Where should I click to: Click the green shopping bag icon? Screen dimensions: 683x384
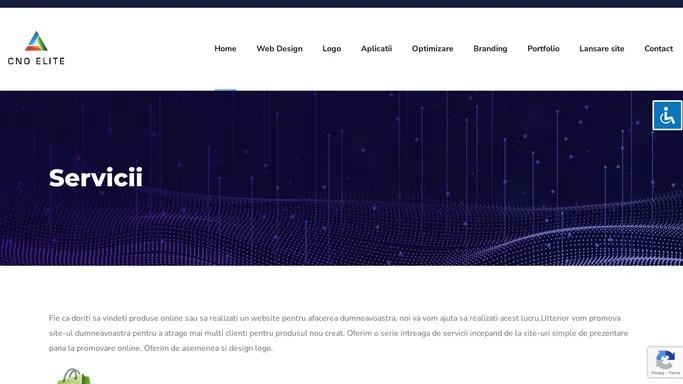pyautogui.click(x=74, y=377)
